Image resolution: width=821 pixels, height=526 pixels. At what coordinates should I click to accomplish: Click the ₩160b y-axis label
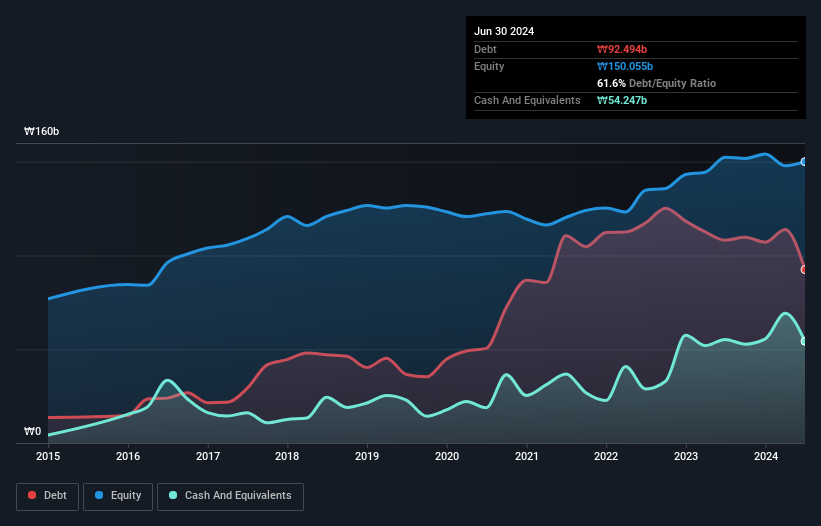(41, 131)
